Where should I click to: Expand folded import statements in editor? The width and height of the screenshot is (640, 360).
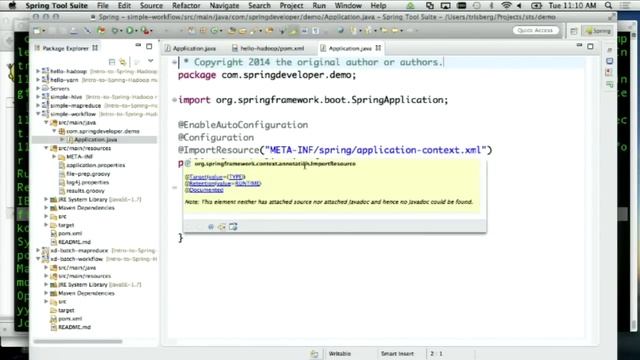[174, 100]
